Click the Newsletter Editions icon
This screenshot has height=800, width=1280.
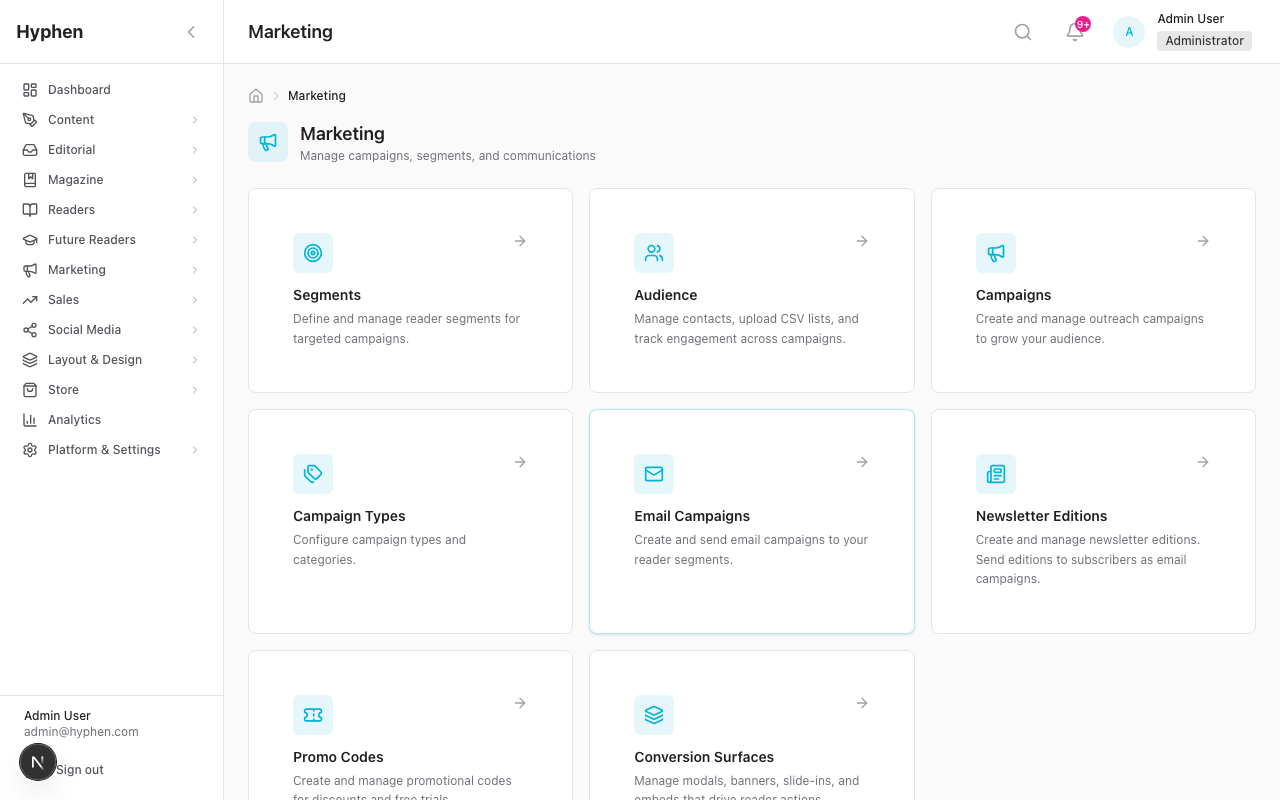996,474
